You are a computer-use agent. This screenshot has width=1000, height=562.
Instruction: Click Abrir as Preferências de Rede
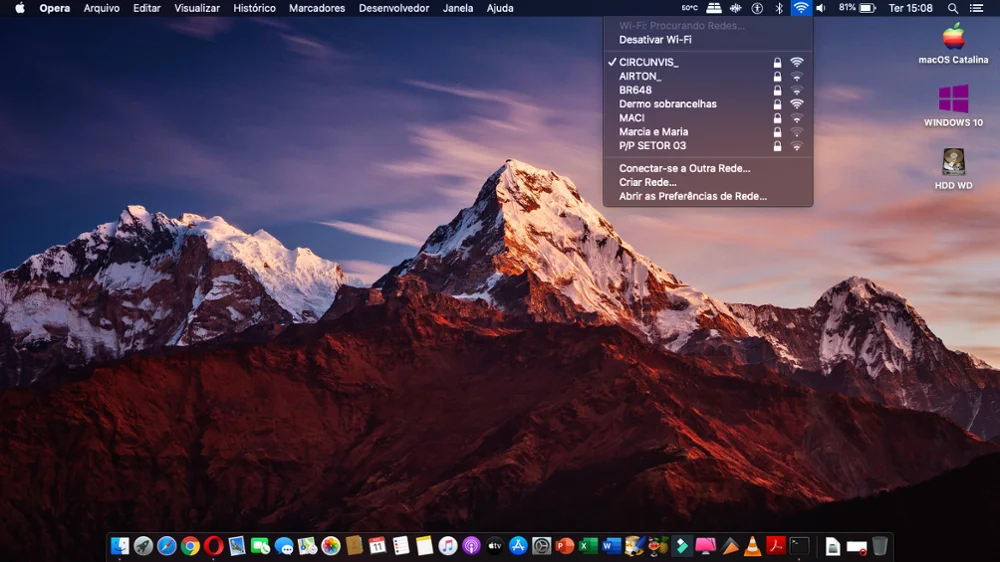tap(692, 196)
